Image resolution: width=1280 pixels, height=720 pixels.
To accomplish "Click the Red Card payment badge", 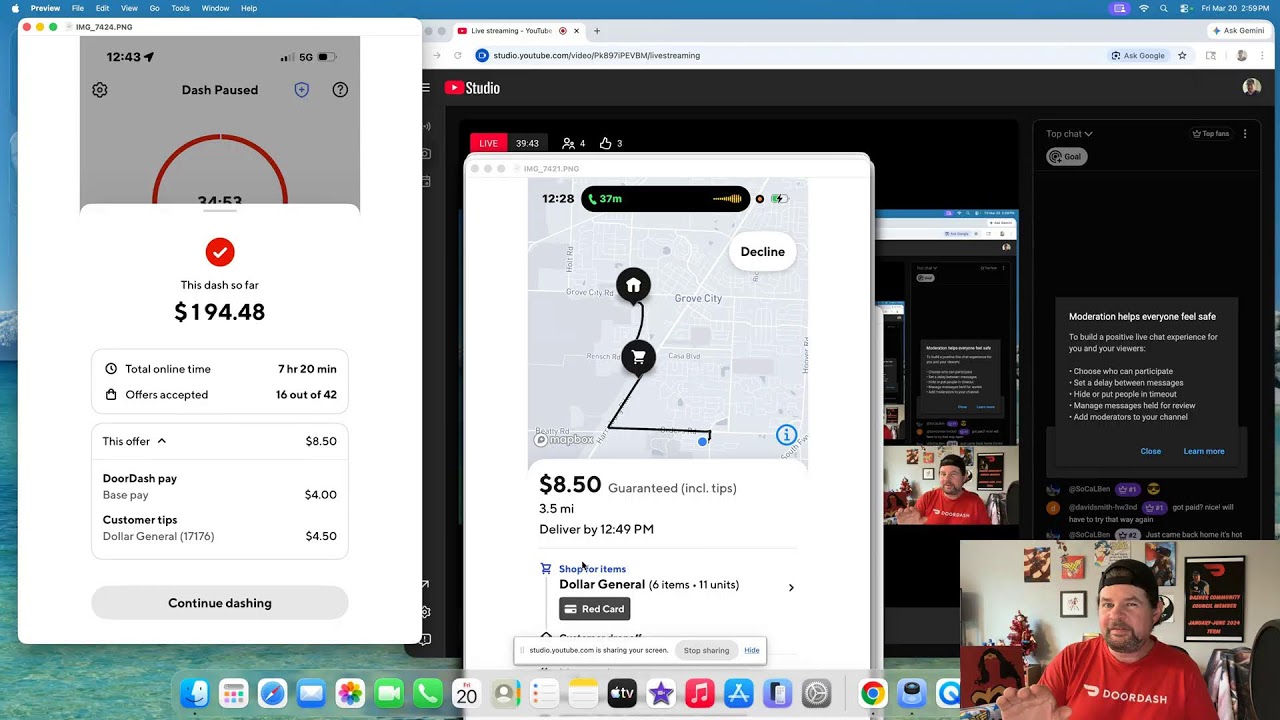I will (x=594, y=609).
